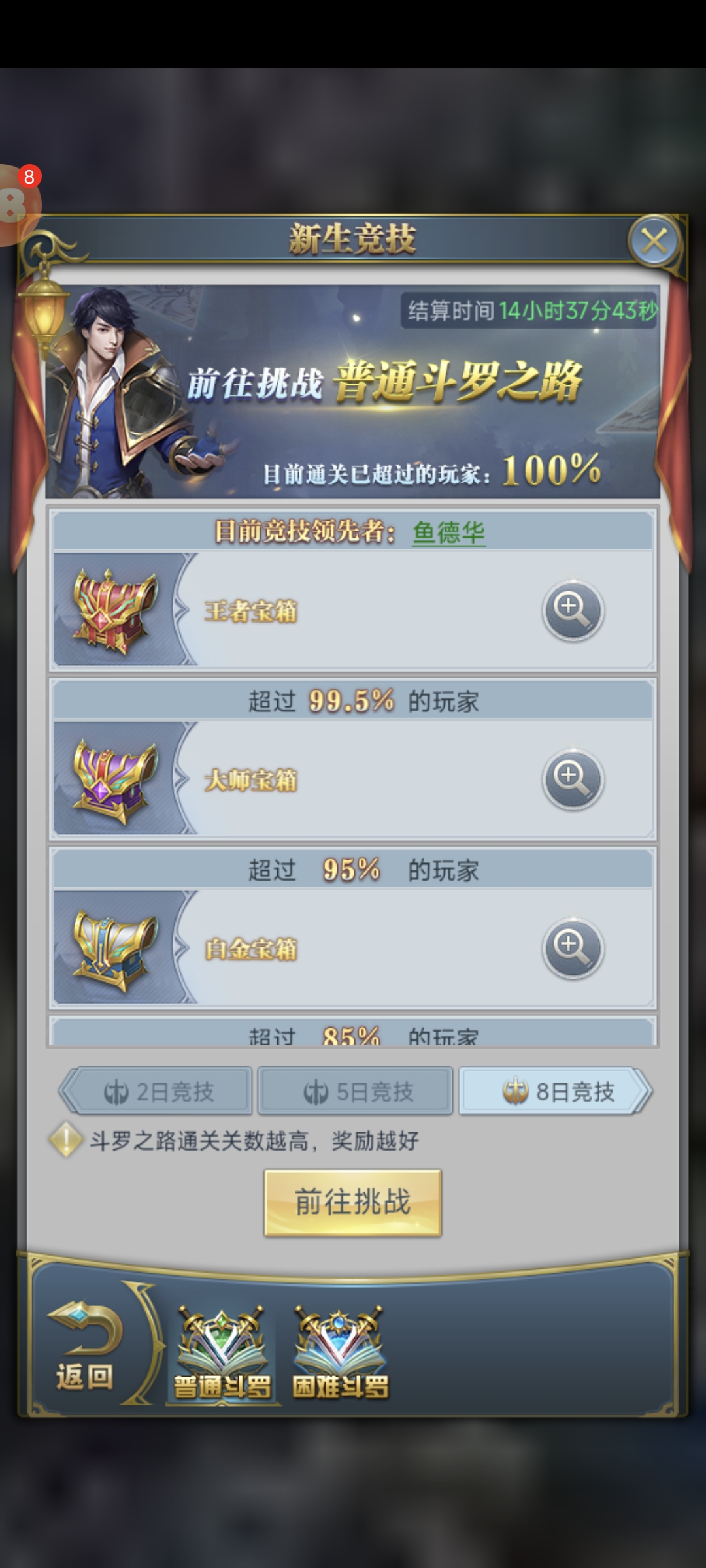The height and width of the screenshot is (1568, 706).
Task: Inspect 大师宝箱 rewards with magnifier icon
Action: (573, 779)
